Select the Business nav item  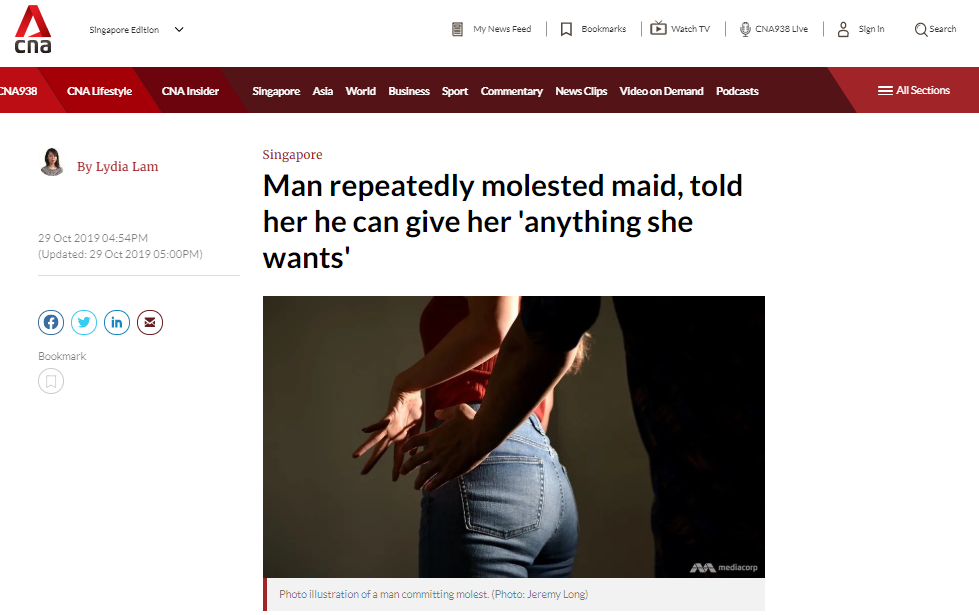tap(409, 91)
